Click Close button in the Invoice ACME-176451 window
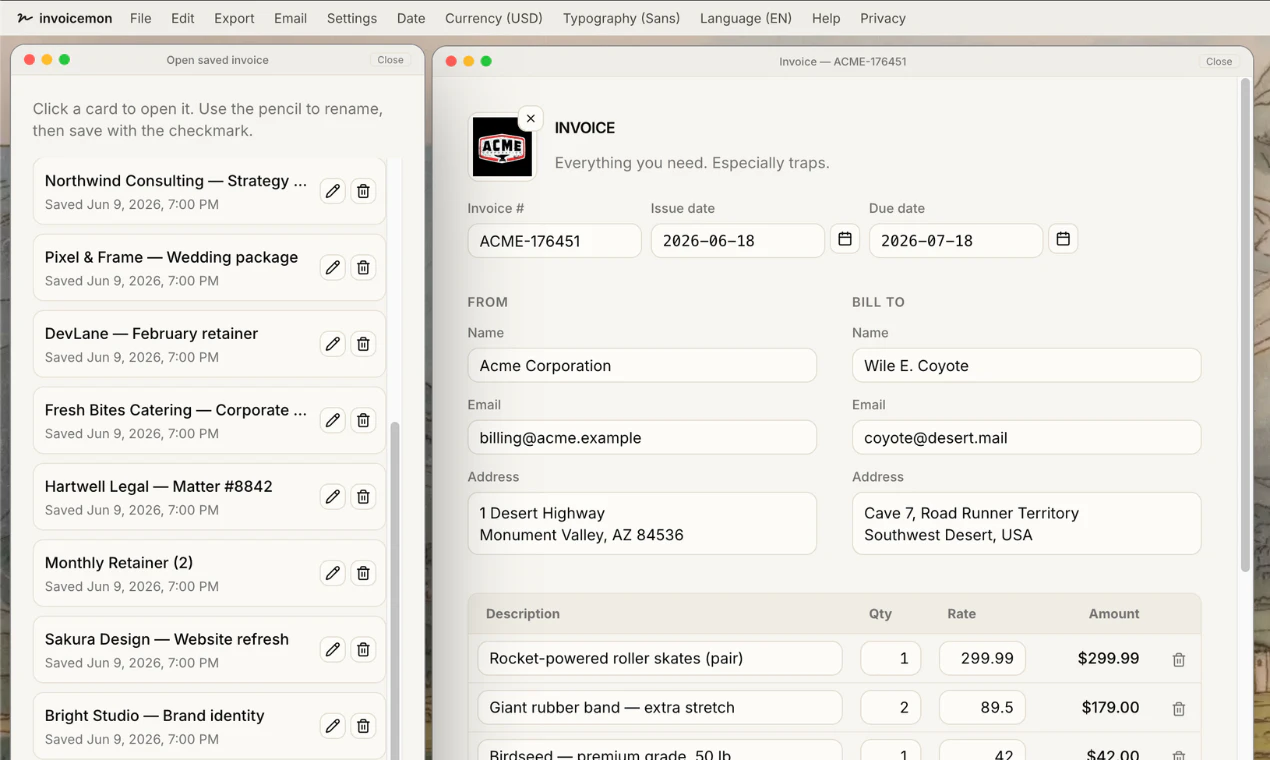 point(1219,61)
